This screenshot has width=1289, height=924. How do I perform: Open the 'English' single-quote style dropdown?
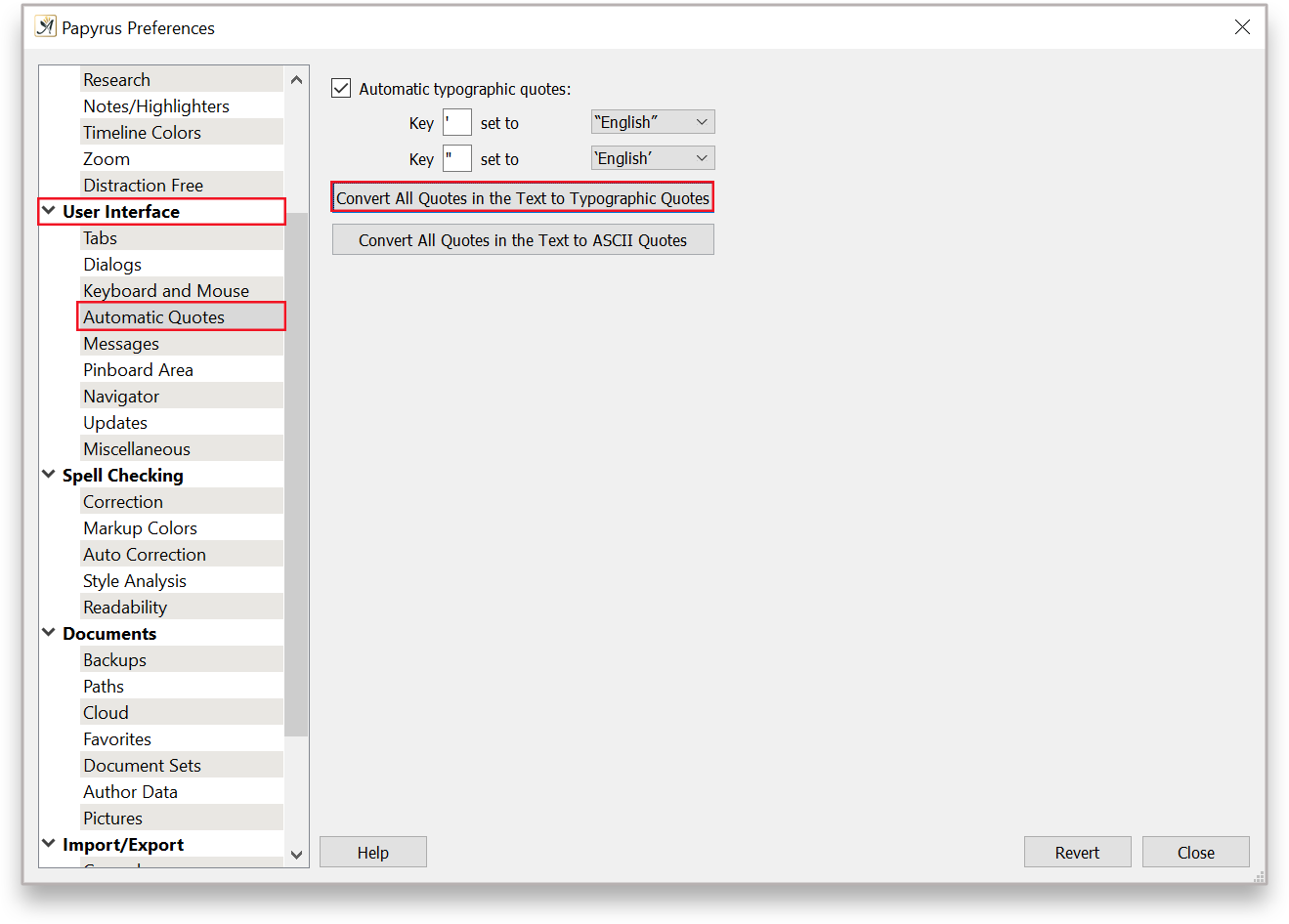[653, 158]
